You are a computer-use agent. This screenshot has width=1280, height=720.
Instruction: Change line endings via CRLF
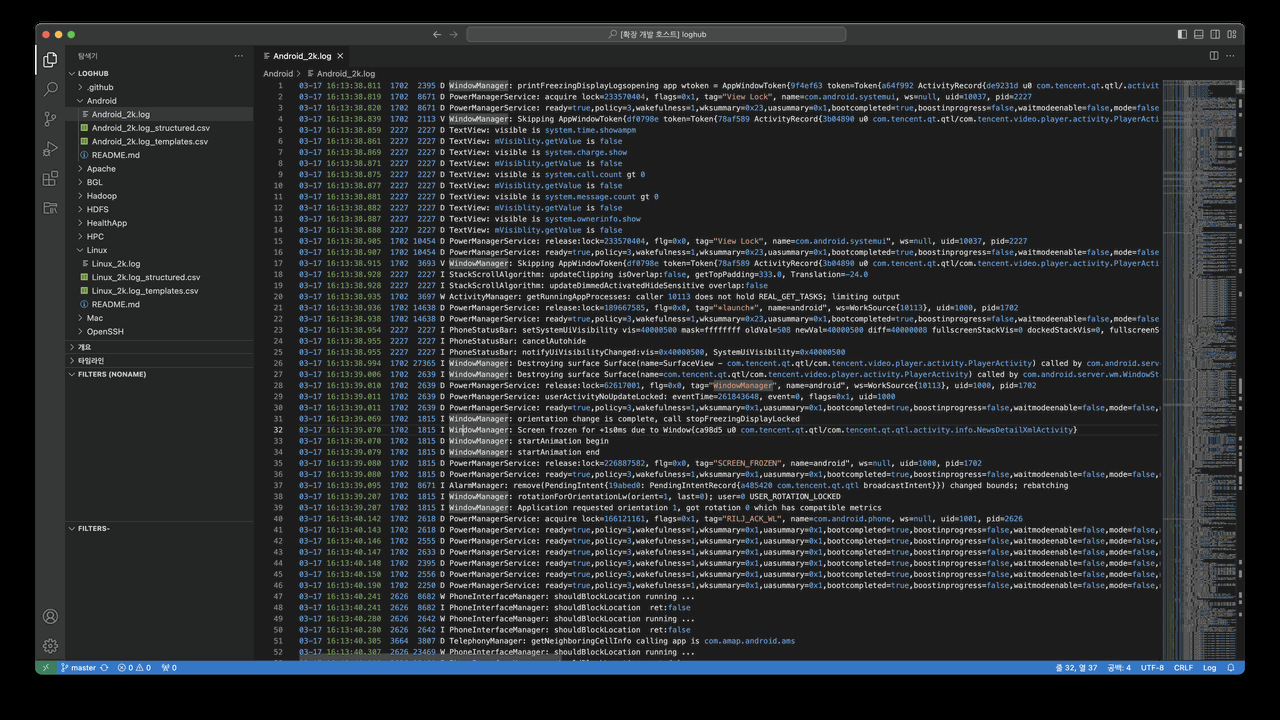[x=1183, y=667]
